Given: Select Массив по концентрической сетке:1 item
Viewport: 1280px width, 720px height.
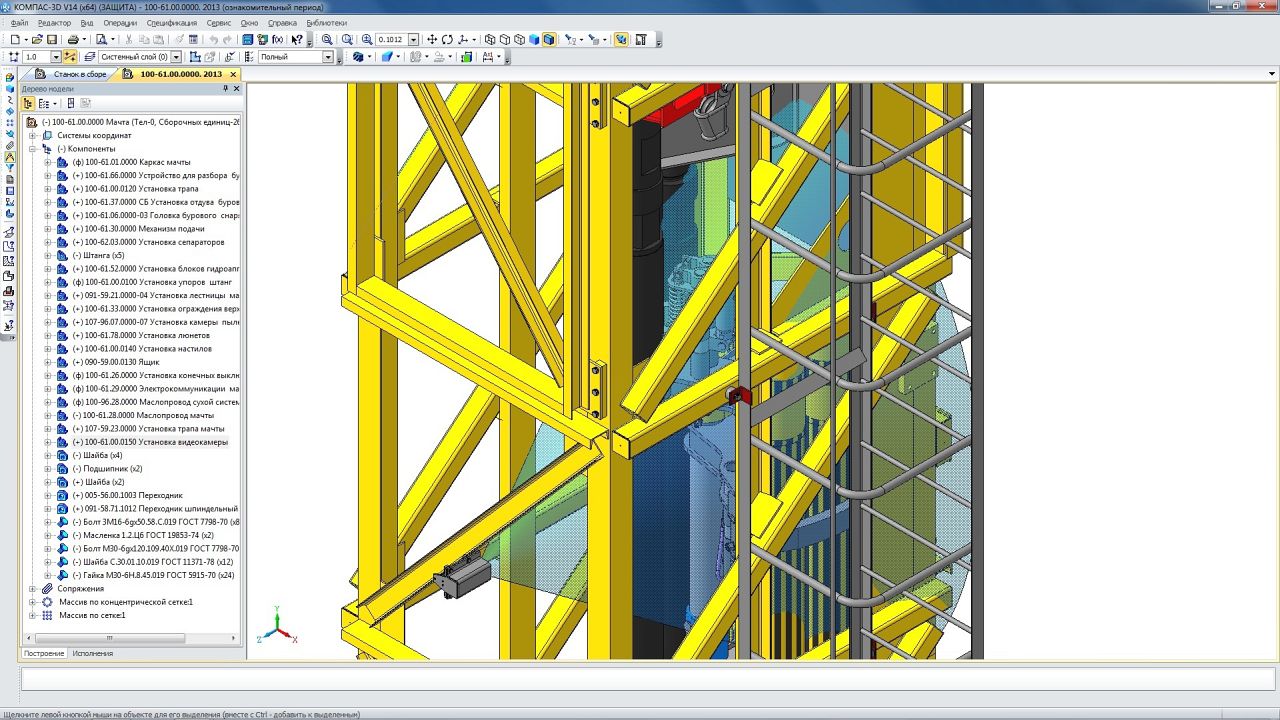Looking at the screenshot, I should pos(125,602).
